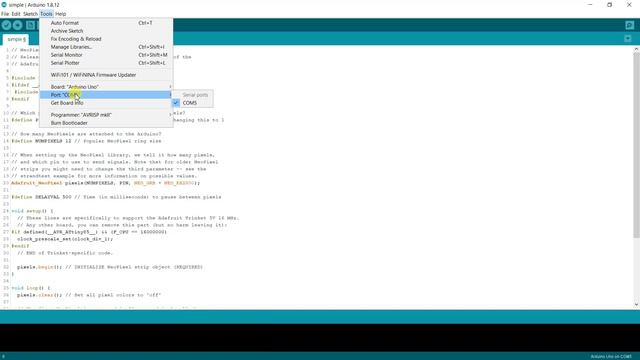Click the black console output area
This screenshot has width=640, height=360.
320,338
